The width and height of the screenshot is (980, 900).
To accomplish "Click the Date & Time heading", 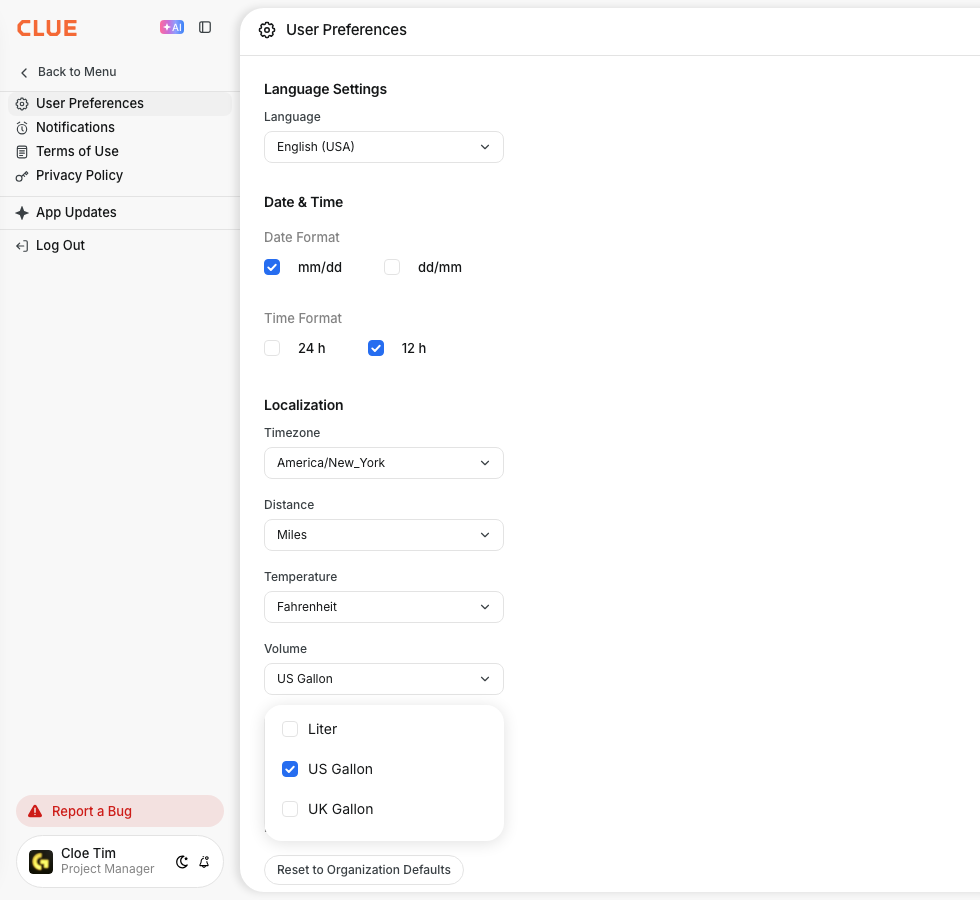I will pos(303,202).
